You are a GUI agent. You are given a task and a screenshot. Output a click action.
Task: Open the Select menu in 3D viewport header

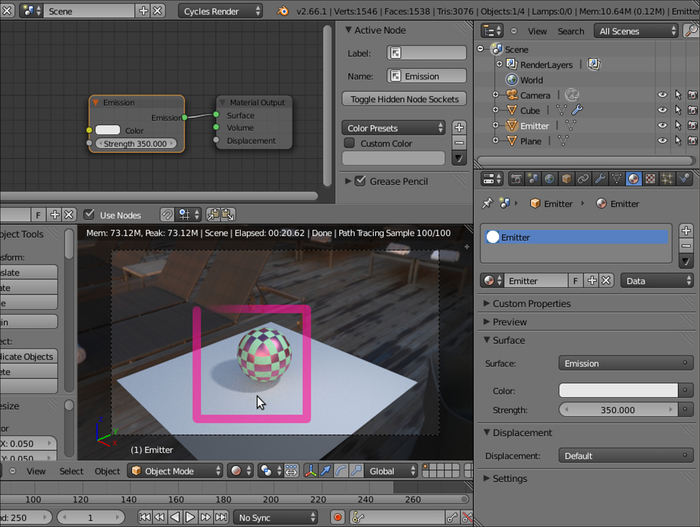71,471
